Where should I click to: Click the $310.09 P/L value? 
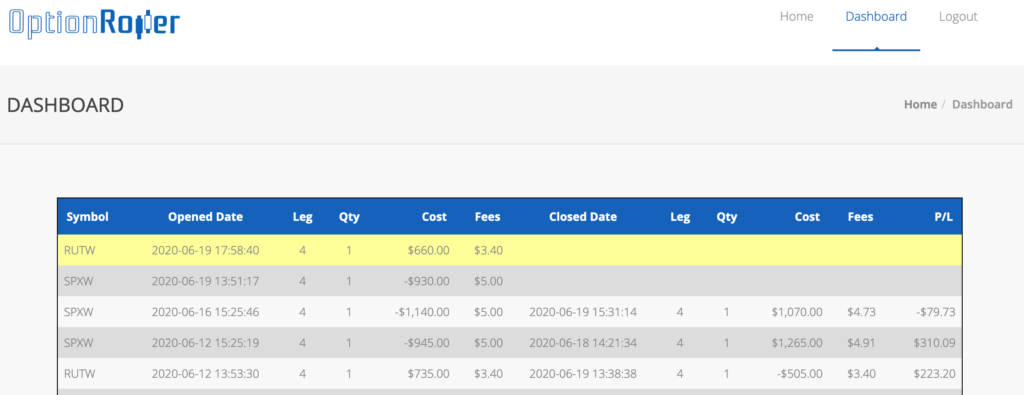936,343
